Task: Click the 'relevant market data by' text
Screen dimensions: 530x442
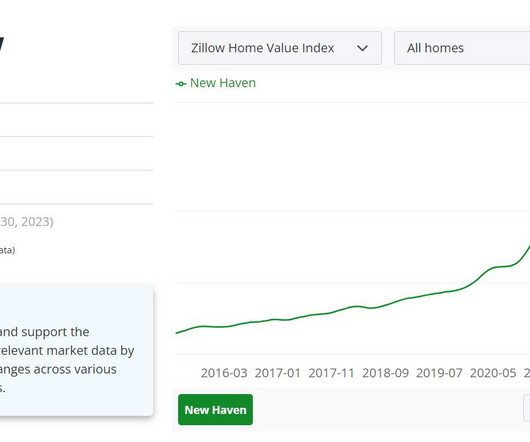Action: point(67,351)
